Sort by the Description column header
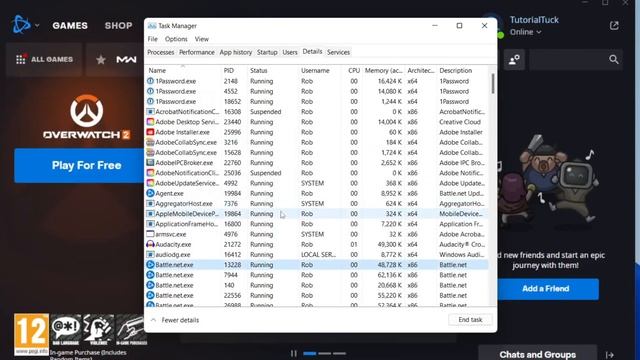Image resolution: width=640 pixels, height=360 pixels. coord(462,71)
